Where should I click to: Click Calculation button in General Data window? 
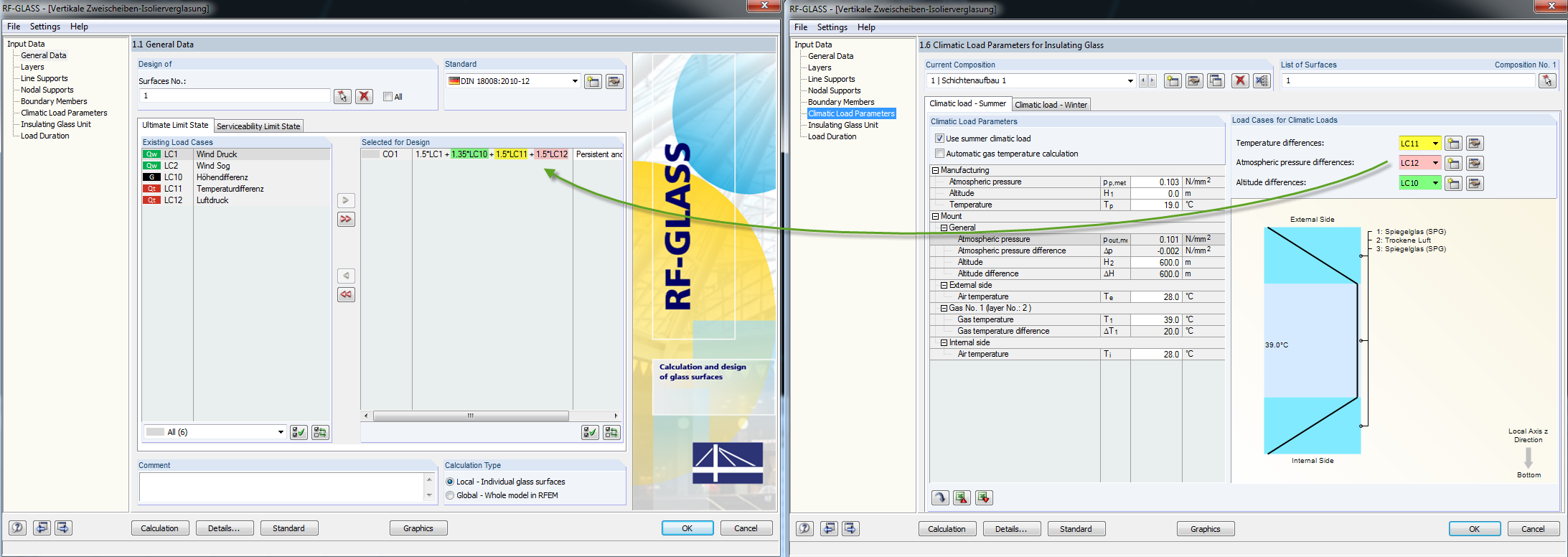pyautogui.click(x=159, y=528)
